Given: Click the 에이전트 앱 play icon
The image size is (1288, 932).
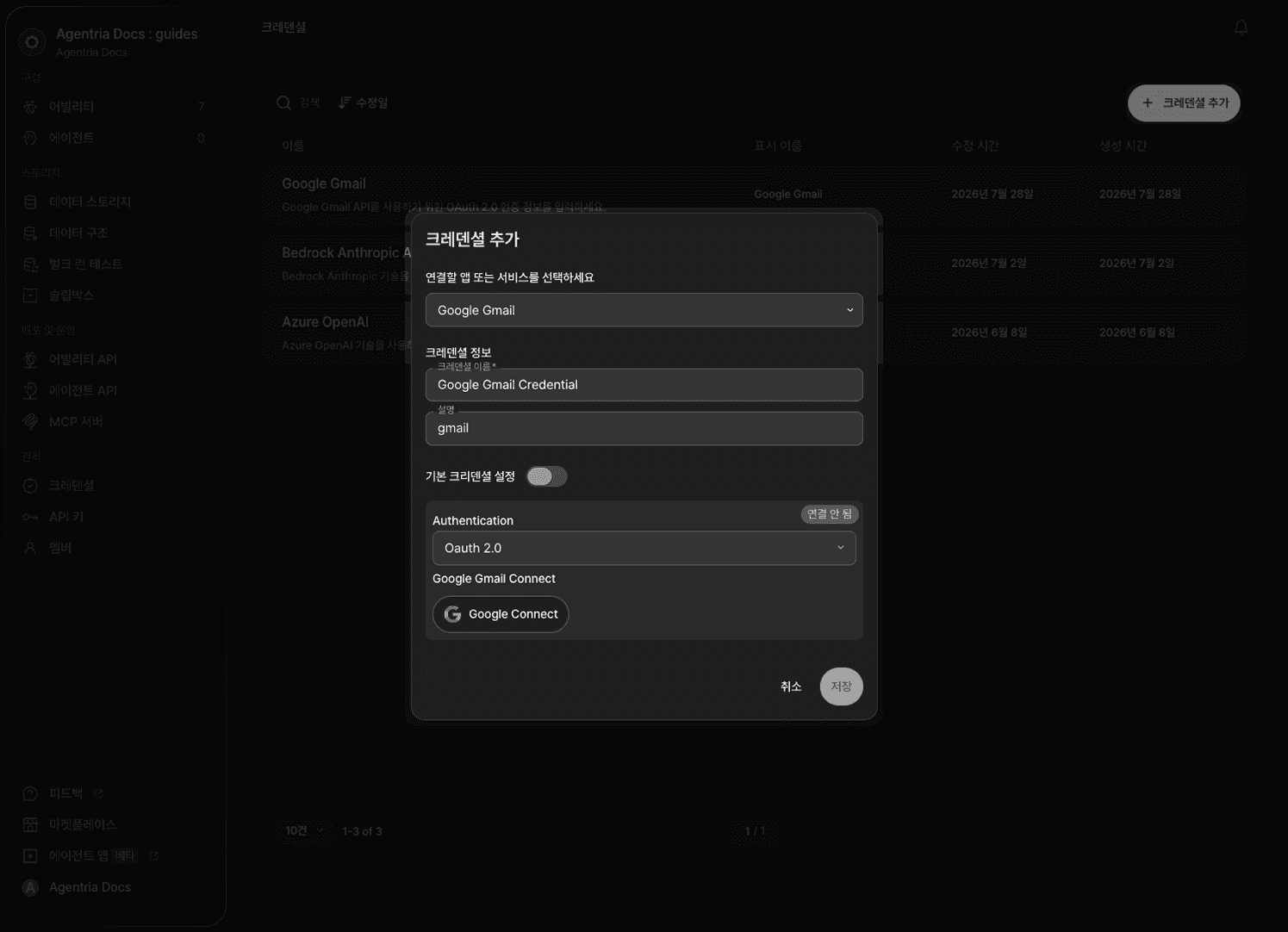Looking at the screenshot, I should click(31, 855).
